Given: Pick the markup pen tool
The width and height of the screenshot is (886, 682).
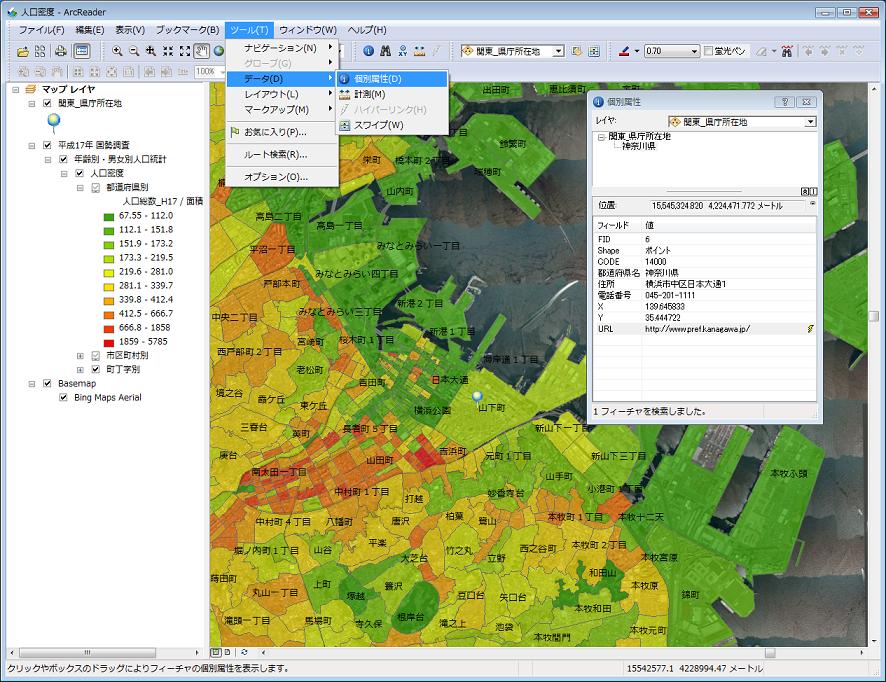Looking at the screenshot, I should (624, 51).
